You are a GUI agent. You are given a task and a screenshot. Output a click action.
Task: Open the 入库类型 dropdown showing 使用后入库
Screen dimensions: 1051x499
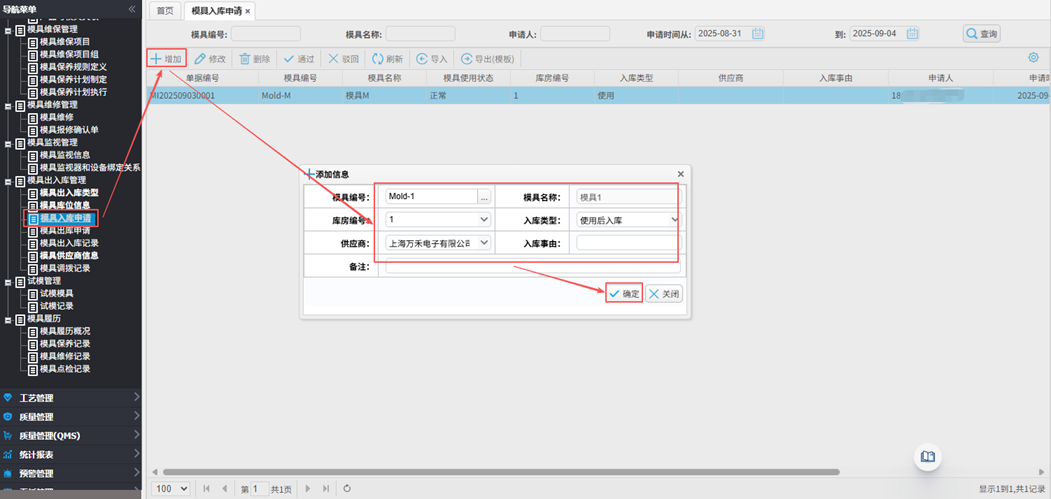coord(674,220)
